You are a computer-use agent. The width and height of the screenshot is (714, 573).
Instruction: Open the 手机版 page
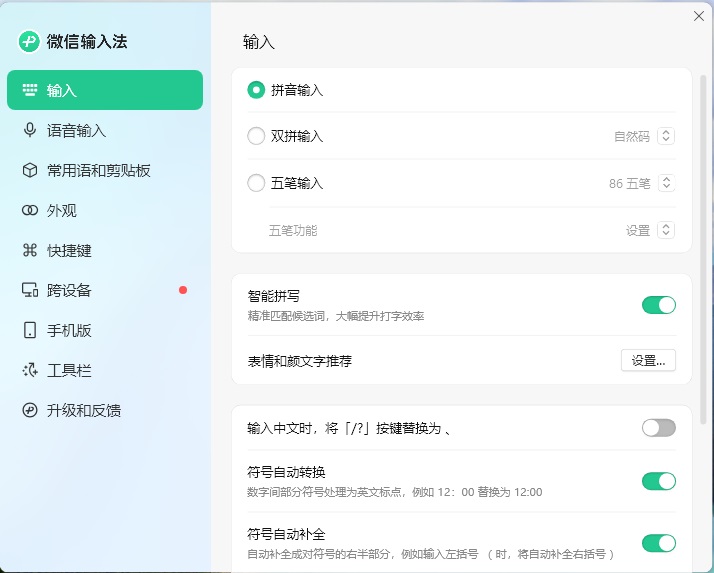point(105,330)
